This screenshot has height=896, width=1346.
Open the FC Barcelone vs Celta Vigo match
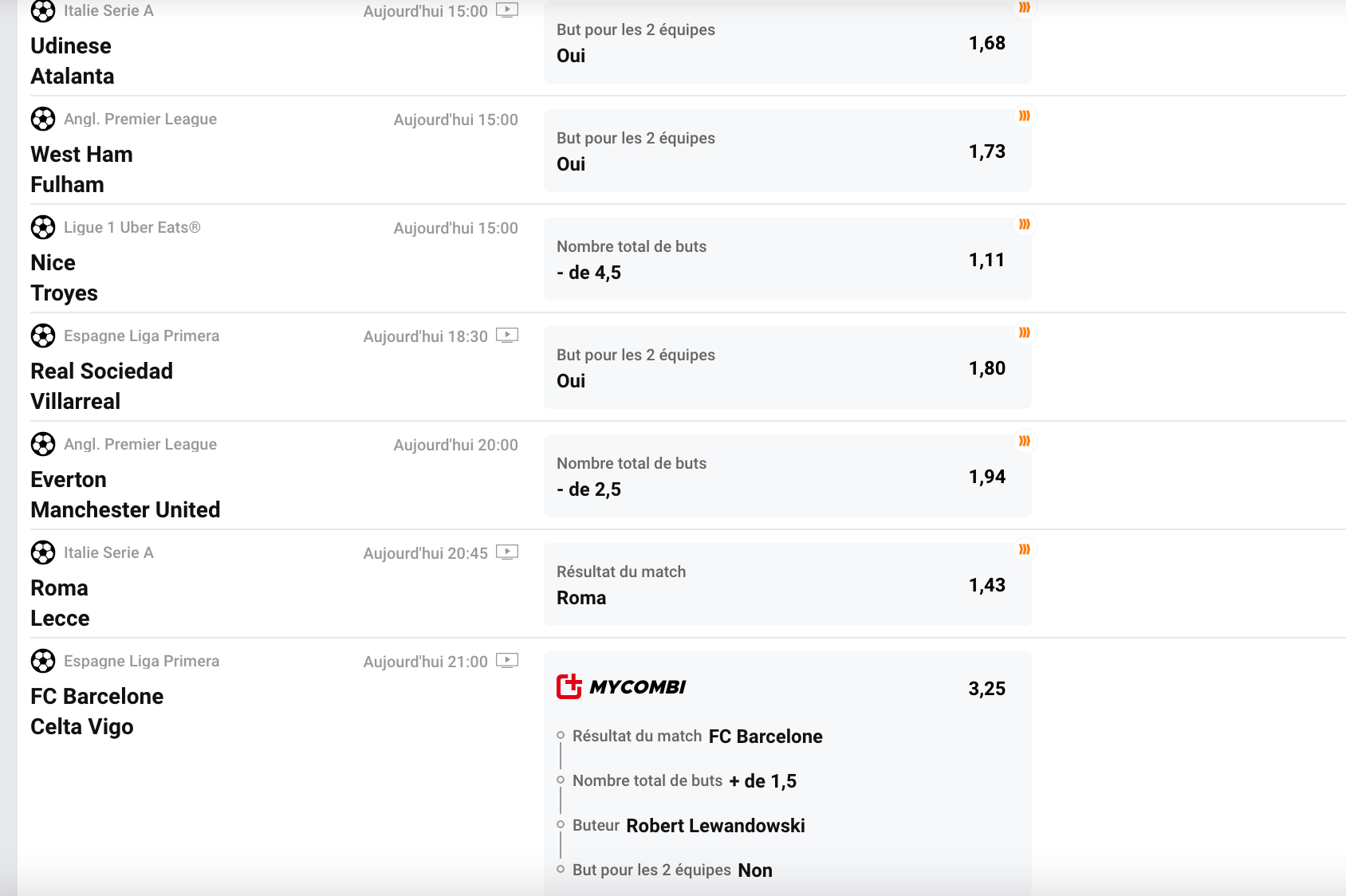97,711
